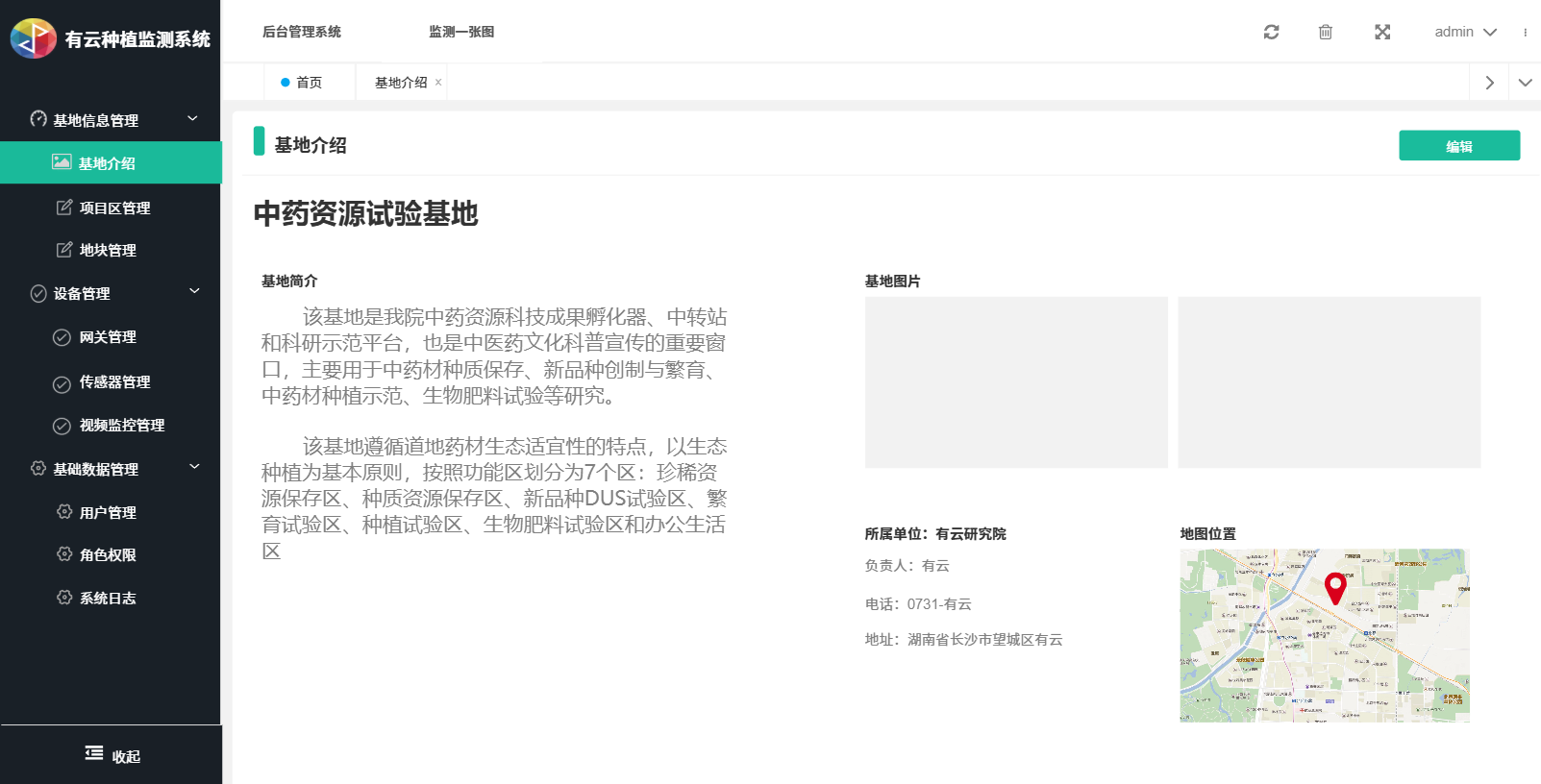1541x784 pixels.
Task: Open 传感器管理 in the sidebar
Action: click(114, 382)
